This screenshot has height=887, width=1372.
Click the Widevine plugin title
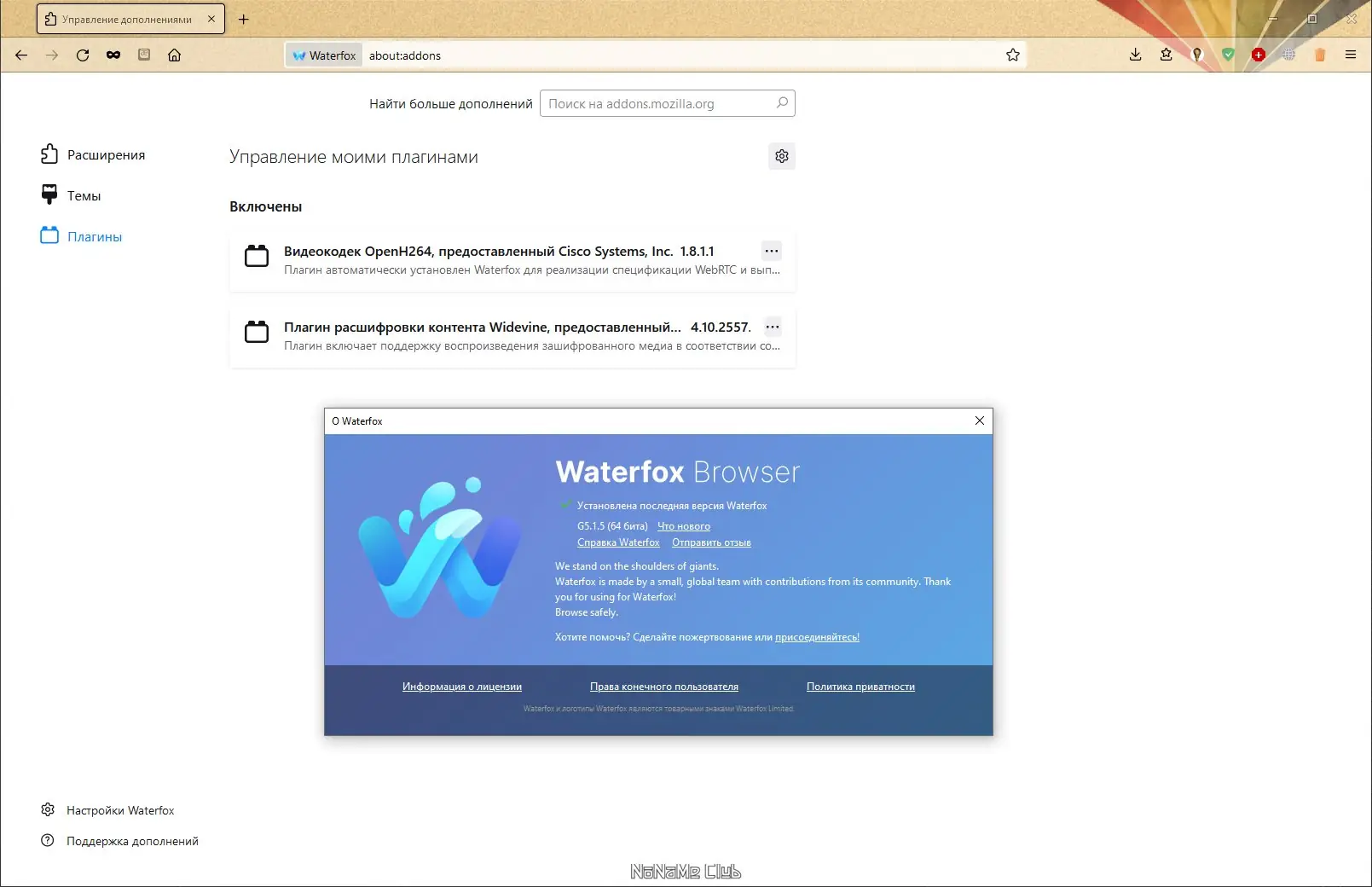click(483, 328)
